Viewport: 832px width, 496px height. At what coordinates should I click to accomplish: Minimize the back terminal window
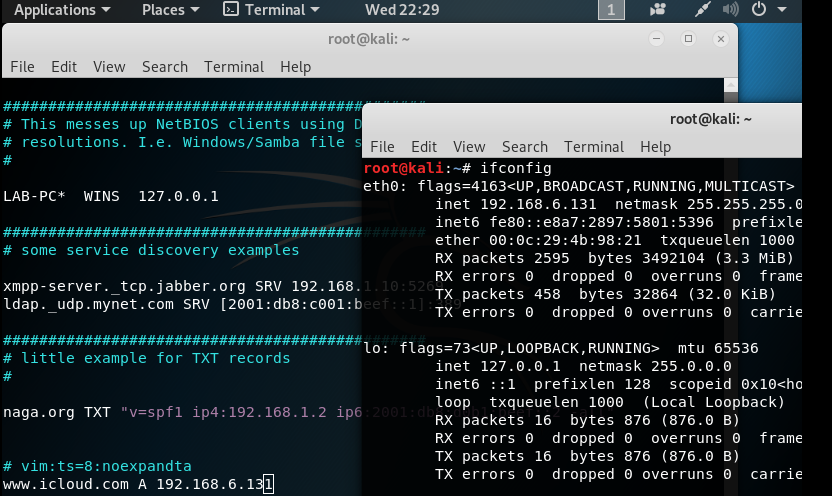click(x=656, y=39)
